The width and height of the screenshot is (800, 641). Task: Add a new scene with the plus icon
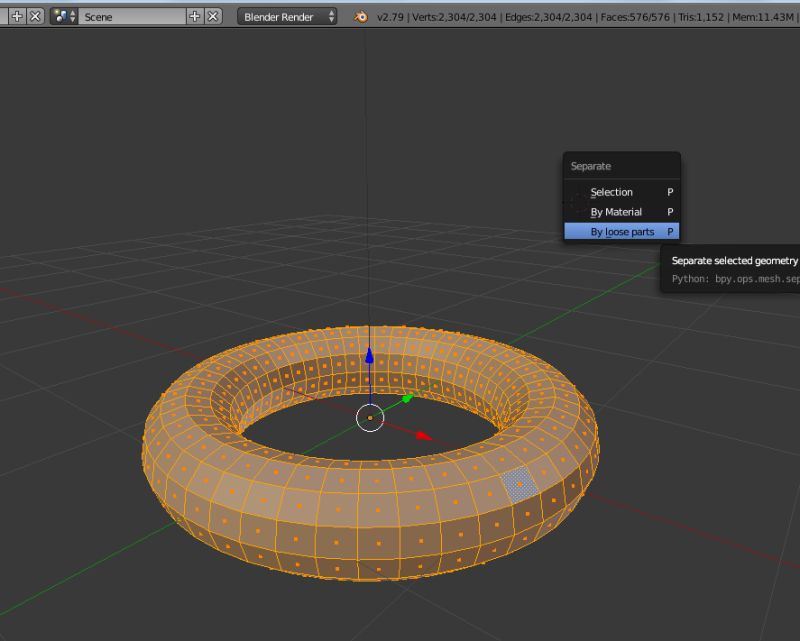(x=193, y=16)
